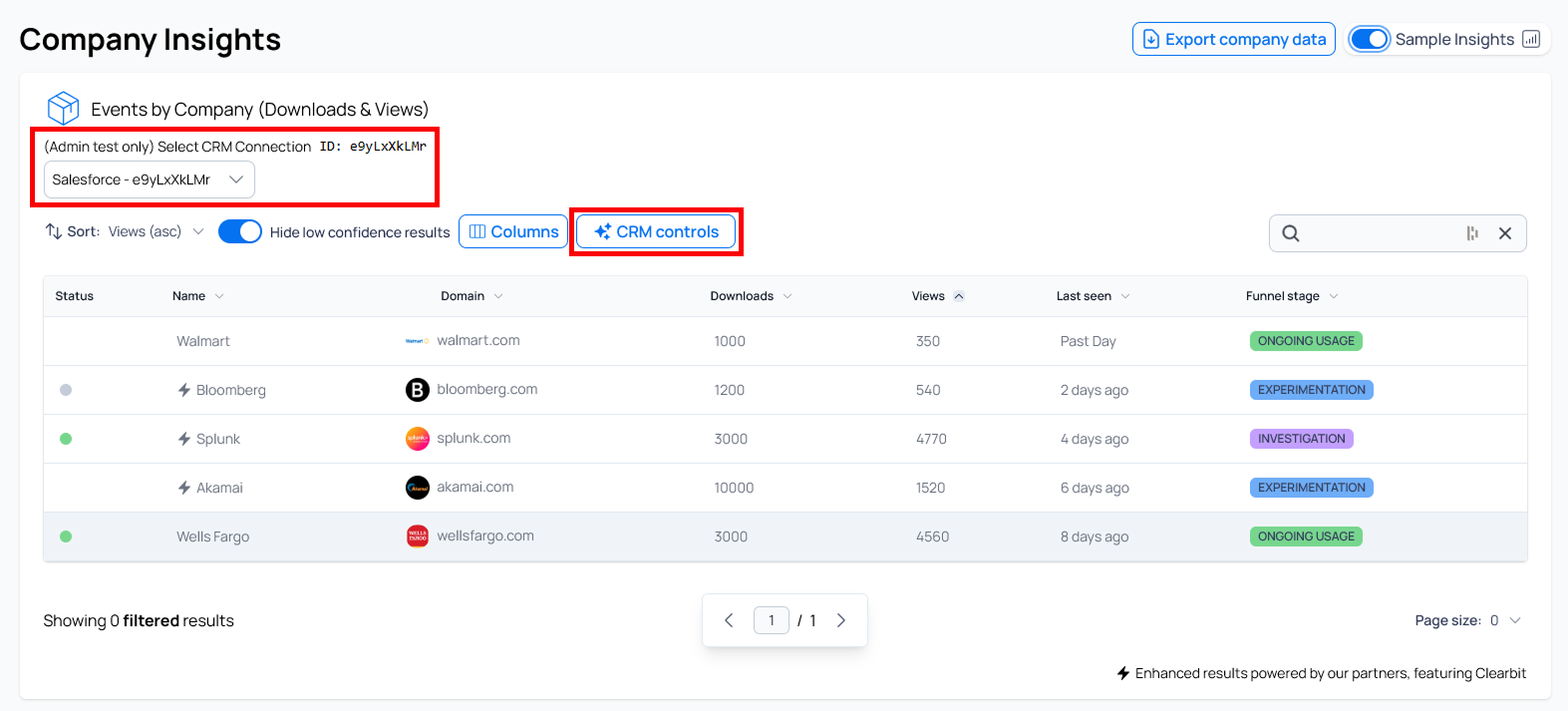
Task: Click the cube icon beside Events by Company
Action: 63,108
